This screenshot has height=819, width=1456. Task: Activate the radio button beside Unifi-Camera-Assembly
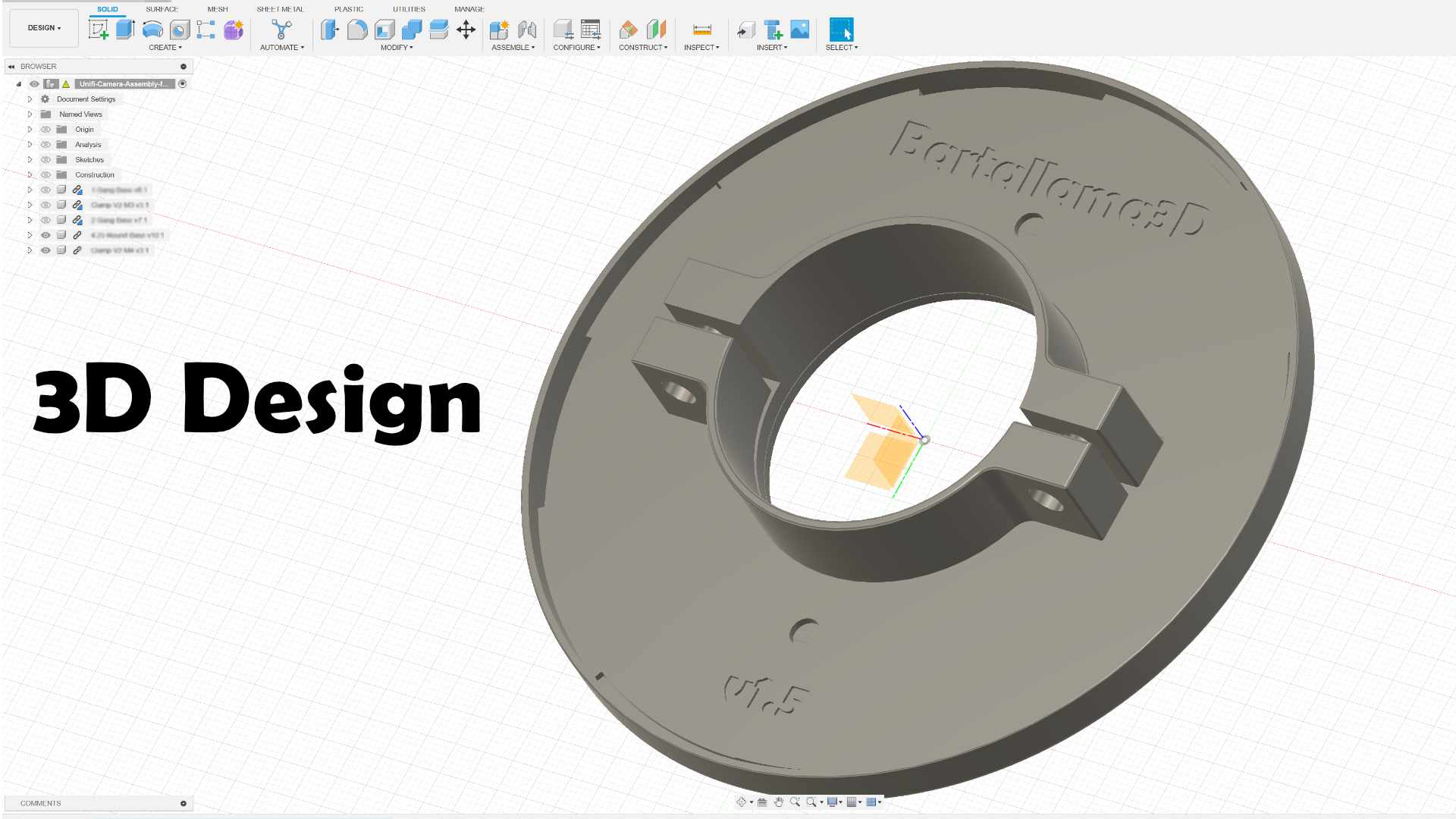pyautogui.click(x=182, y=84)
